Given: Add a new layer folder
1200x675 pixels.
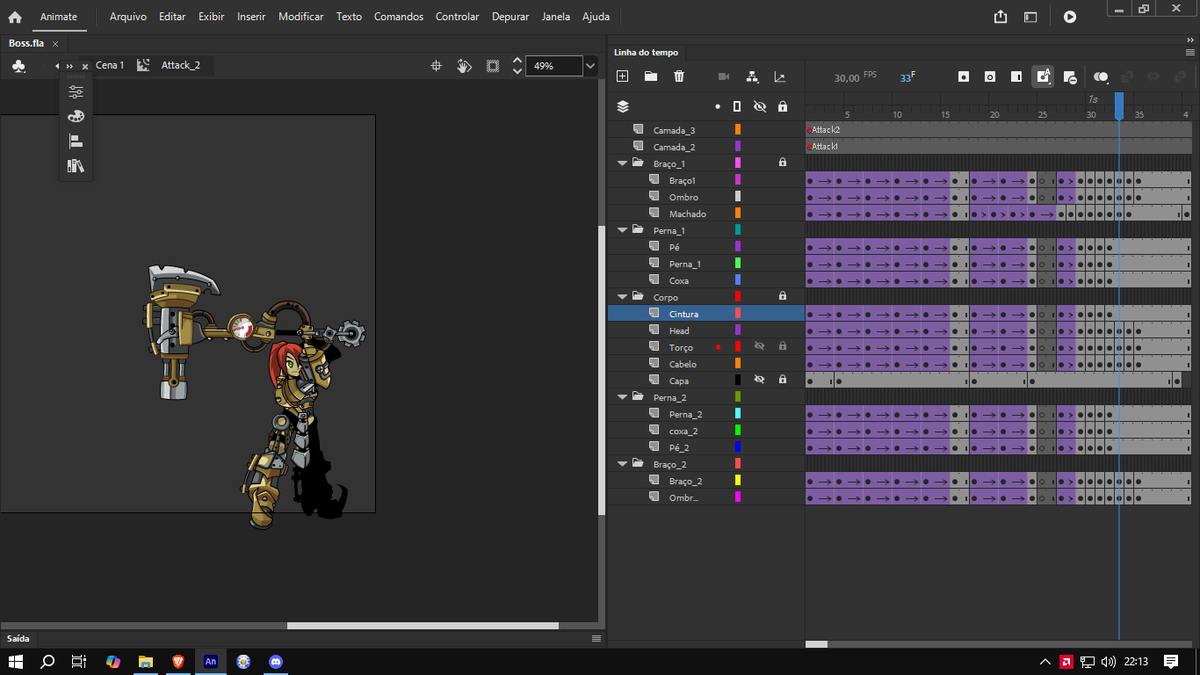Looking at the screenshot, I should (650, 76).
